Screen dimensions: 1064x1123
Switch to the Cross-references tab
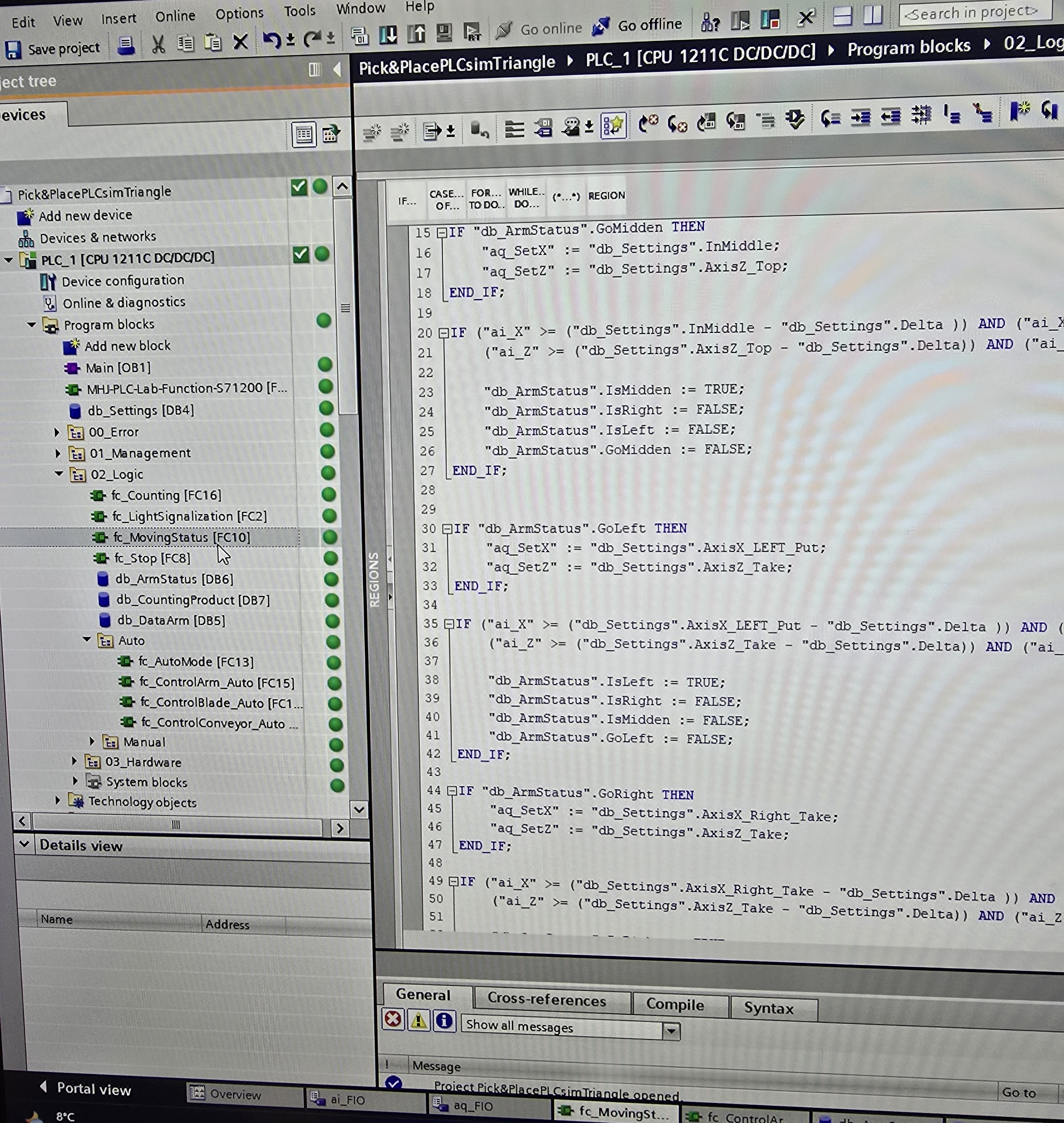coord(547,1000)
